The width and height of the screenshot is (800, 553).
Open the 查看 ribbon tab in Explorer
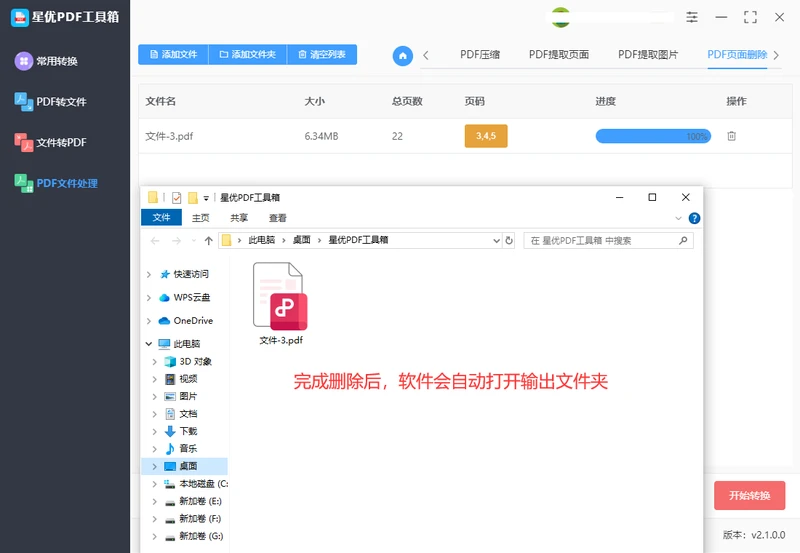(278, 218)
